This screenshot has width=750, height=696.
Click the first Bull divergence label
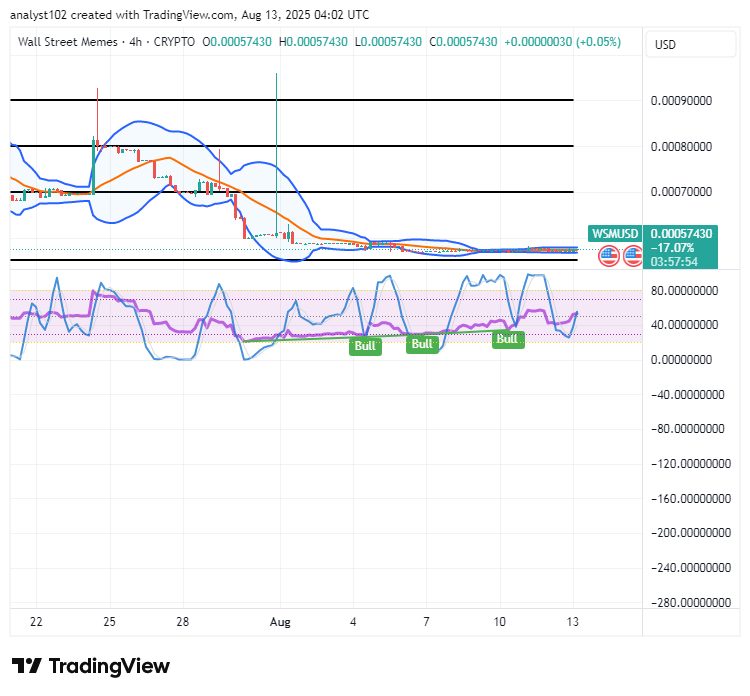(365, 346)
